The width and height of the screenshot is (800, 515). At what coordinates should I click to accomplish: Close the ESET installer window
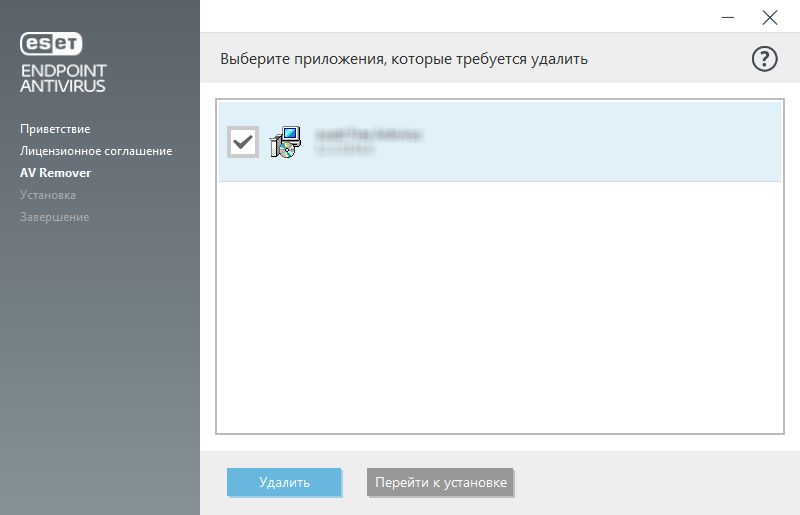pyautogui.click(x=769, y=17)
